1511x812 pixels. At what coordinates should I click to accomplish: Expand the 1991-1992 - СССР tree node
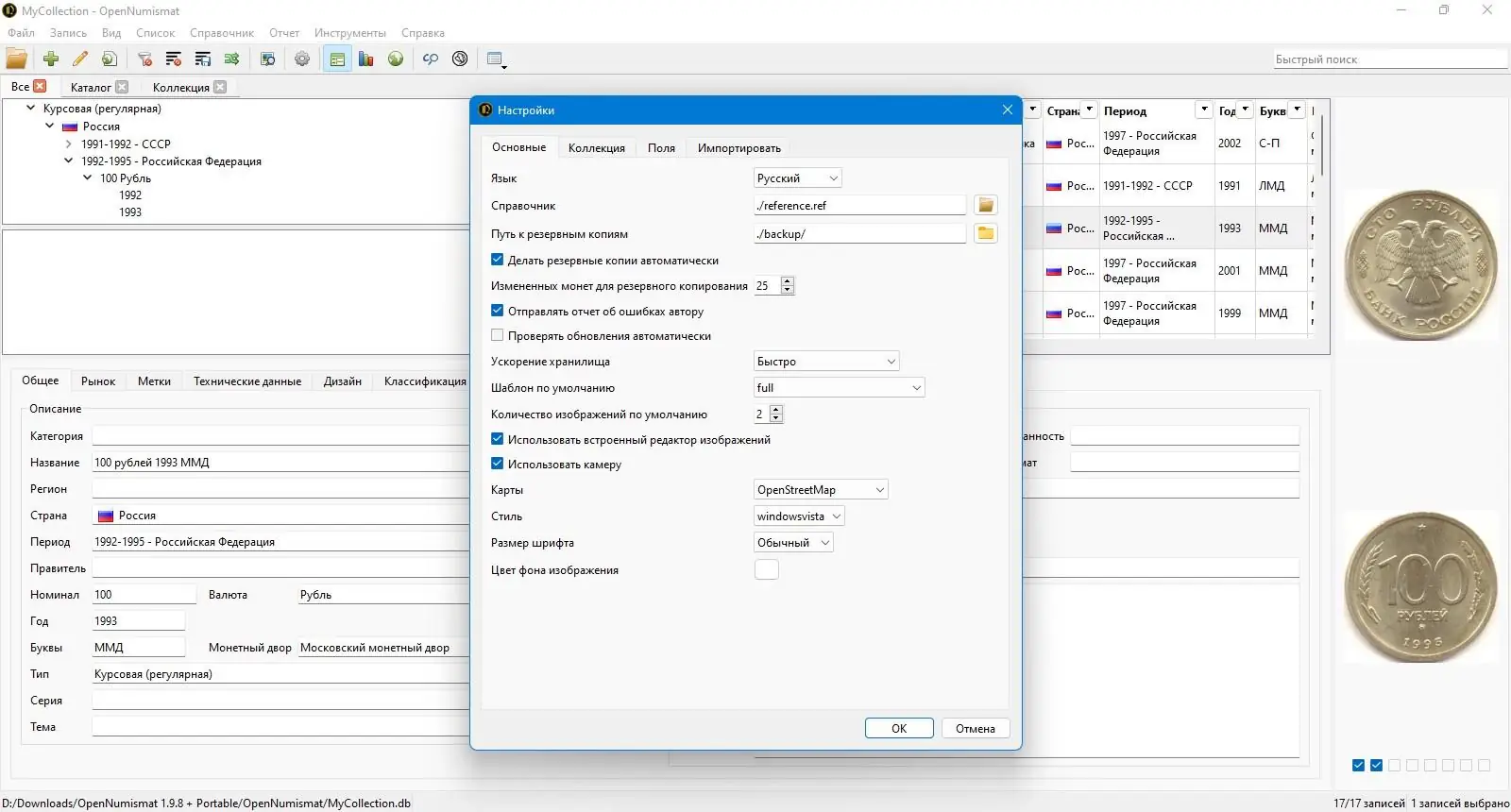tap(68, 144)
